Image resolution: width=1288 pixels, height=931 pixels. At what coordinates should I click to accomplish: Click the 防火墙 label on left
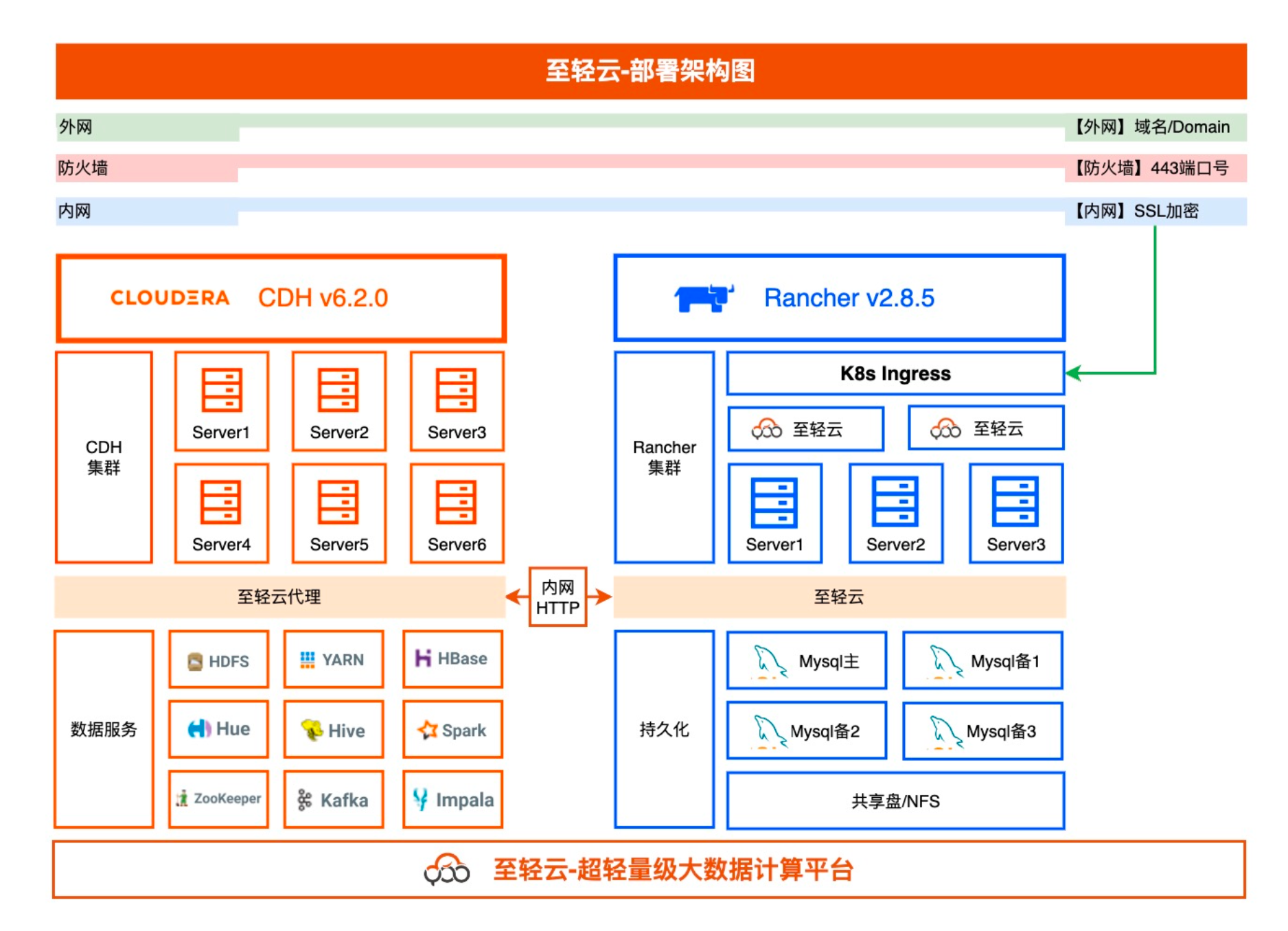pyautogui.click(x=83, y=168)
